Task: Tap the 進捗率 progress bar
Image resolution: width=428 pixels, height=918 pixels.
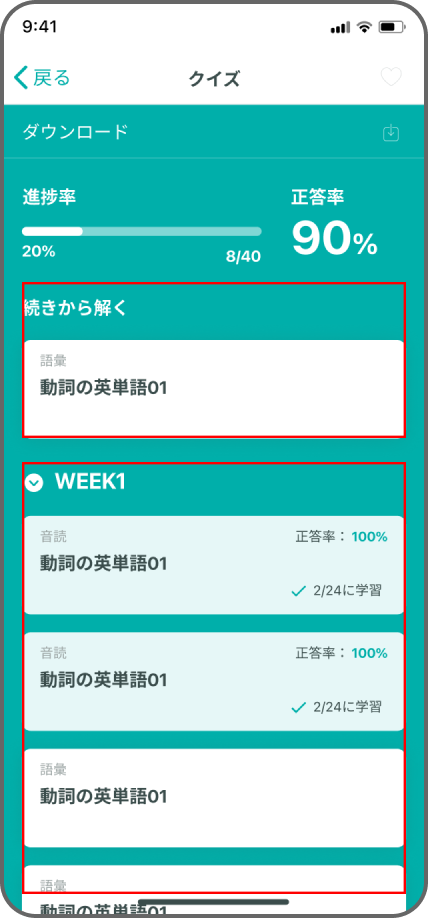Action: click(142, 231)
